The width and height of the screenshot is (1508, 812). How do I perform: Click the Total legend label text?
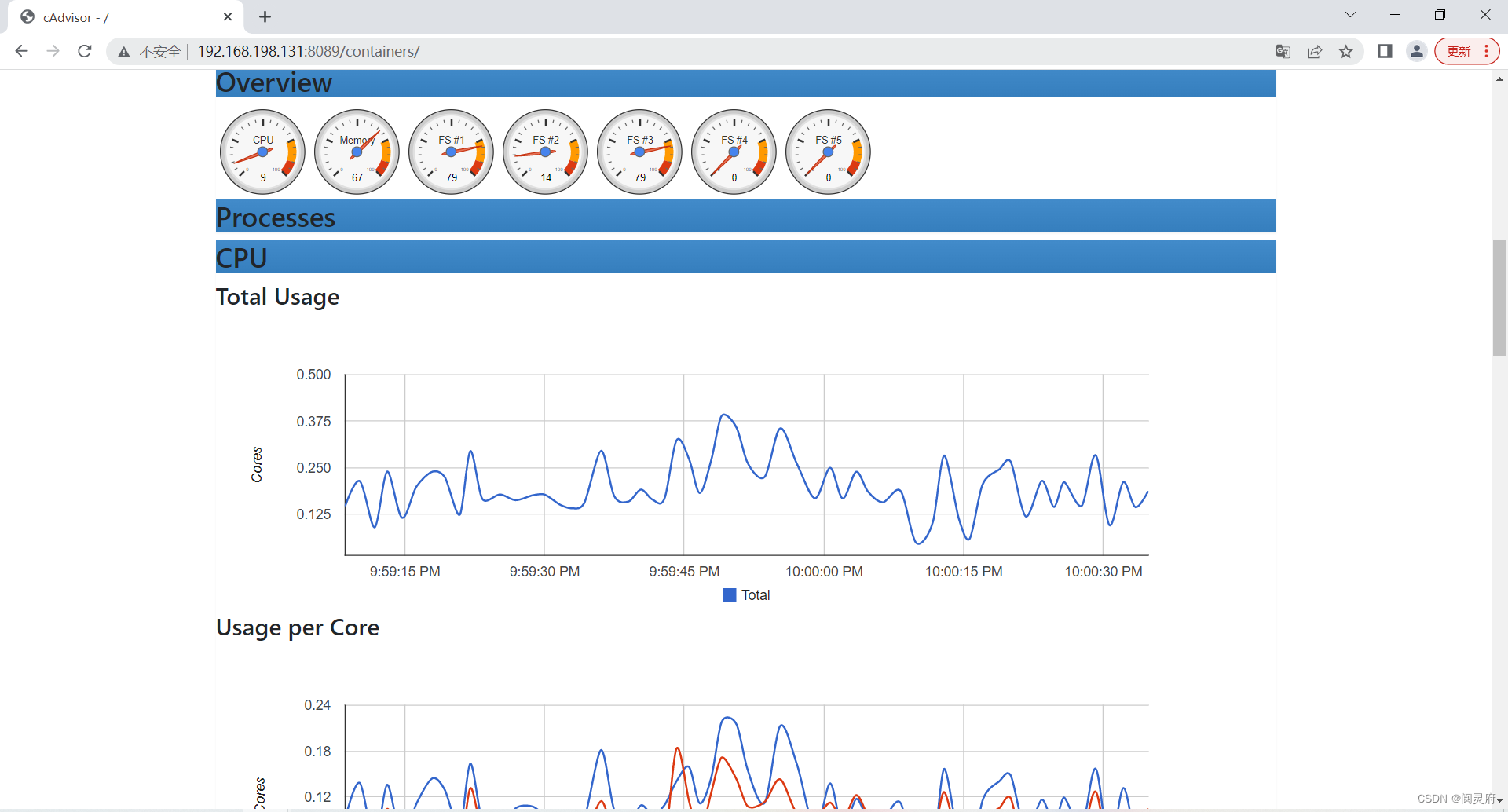756,595
